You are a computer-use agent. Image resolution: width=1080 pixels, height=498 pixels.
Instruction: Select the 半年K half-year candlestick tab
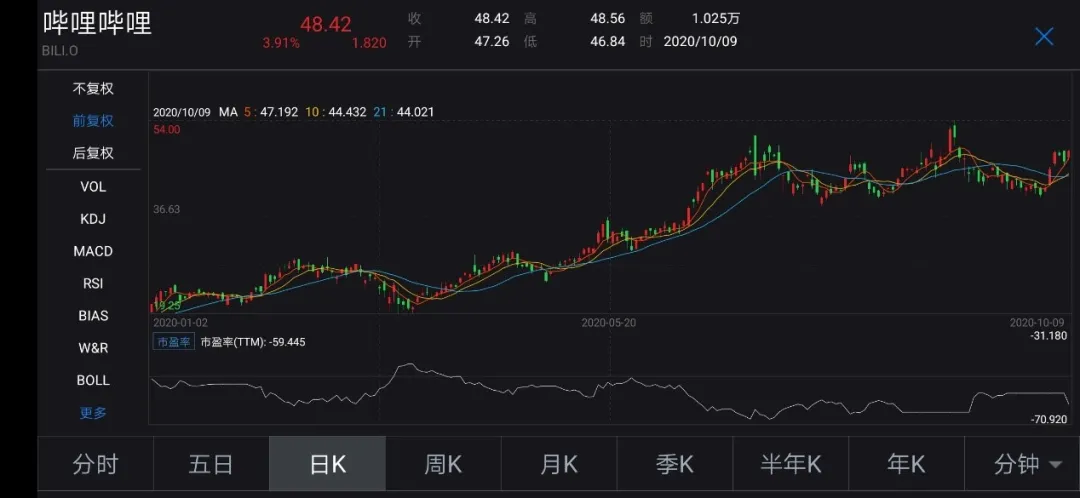coord(791,464)
